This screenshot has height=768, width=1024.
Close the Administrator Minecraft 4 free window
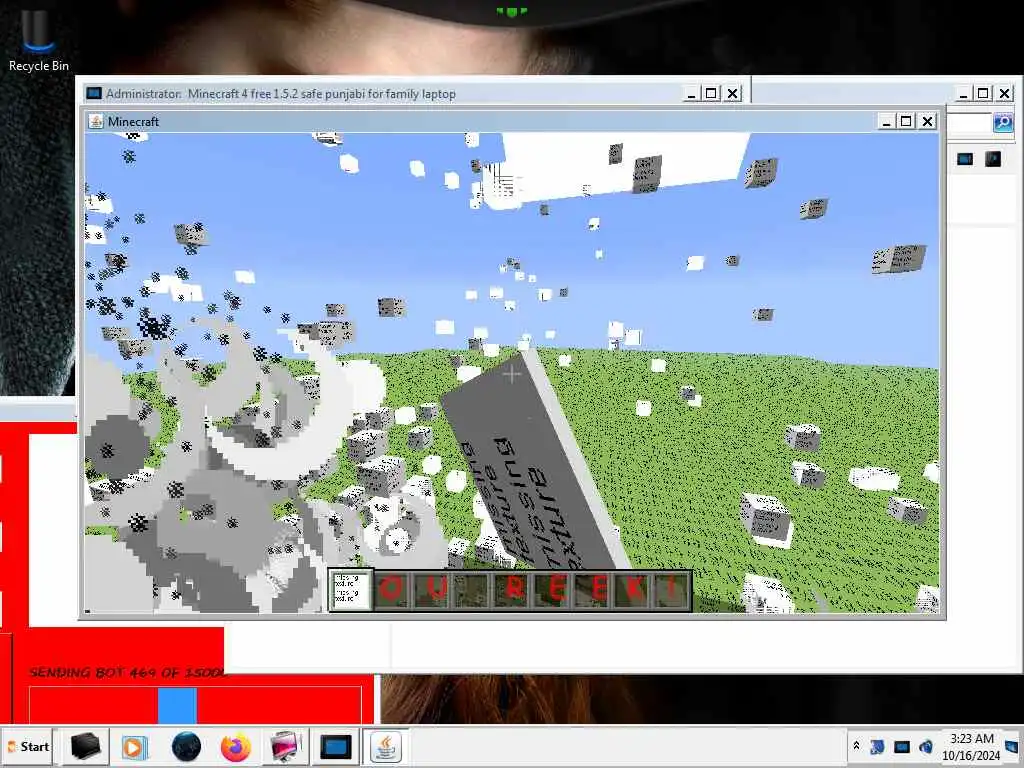coord(733,93)
